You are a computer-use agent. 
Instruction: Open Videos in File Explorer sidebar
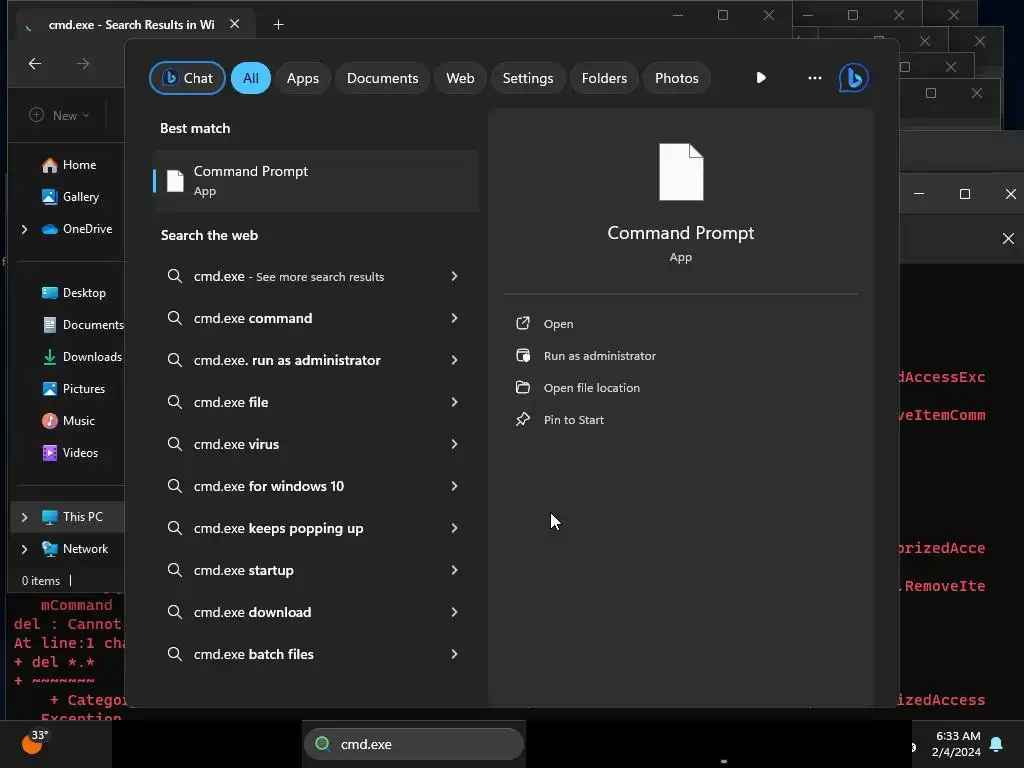point(70,453)
